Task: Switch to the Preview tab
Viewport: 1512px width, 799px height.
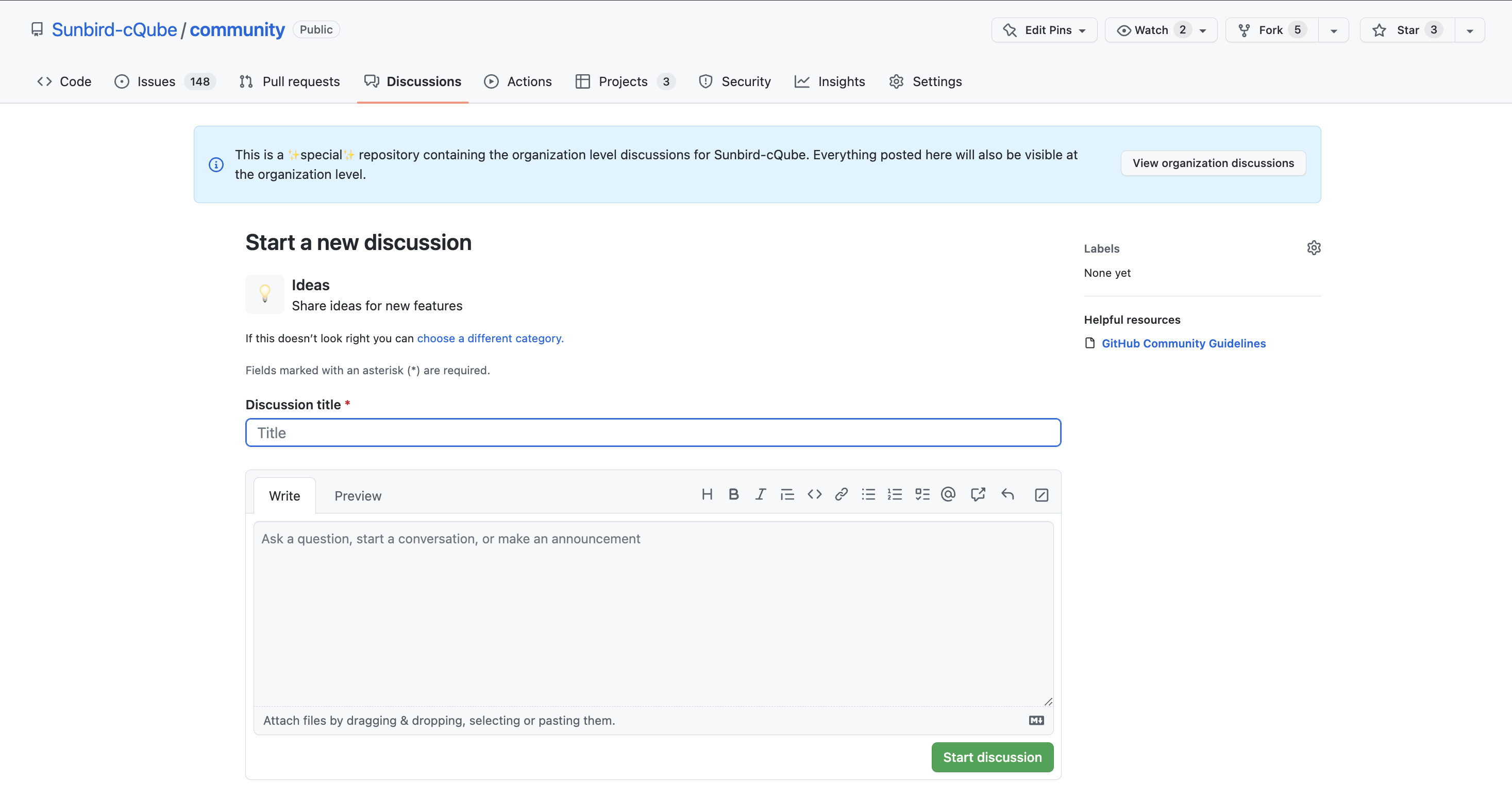Action: pos(358,496)
